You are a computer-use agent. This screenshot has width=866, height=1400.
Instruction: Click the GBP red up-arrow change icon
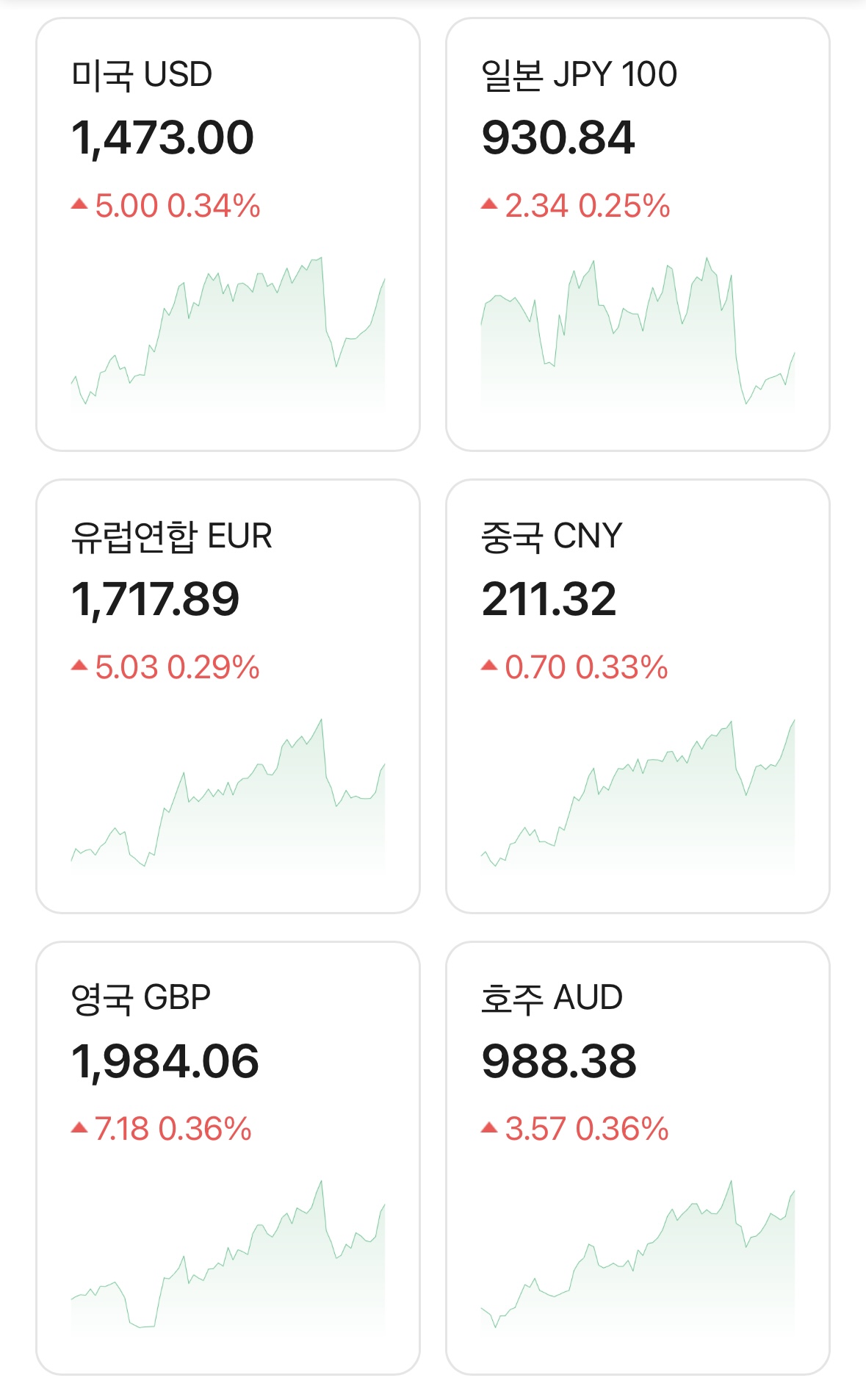click(x=79, y=1127)
